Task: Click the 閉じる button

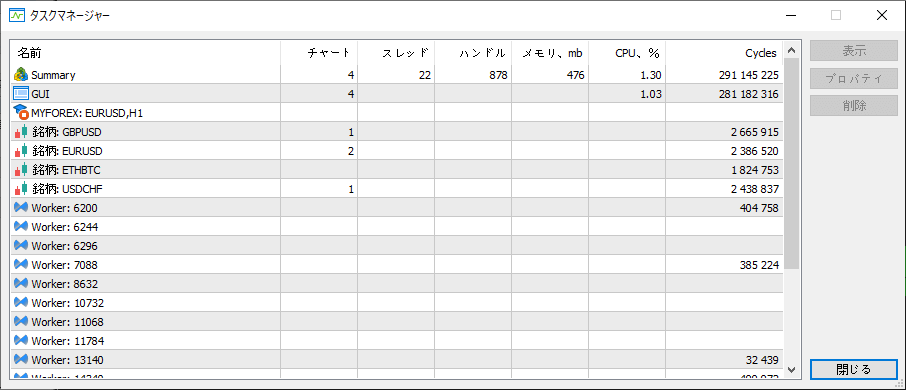Action: click(853, 369)
